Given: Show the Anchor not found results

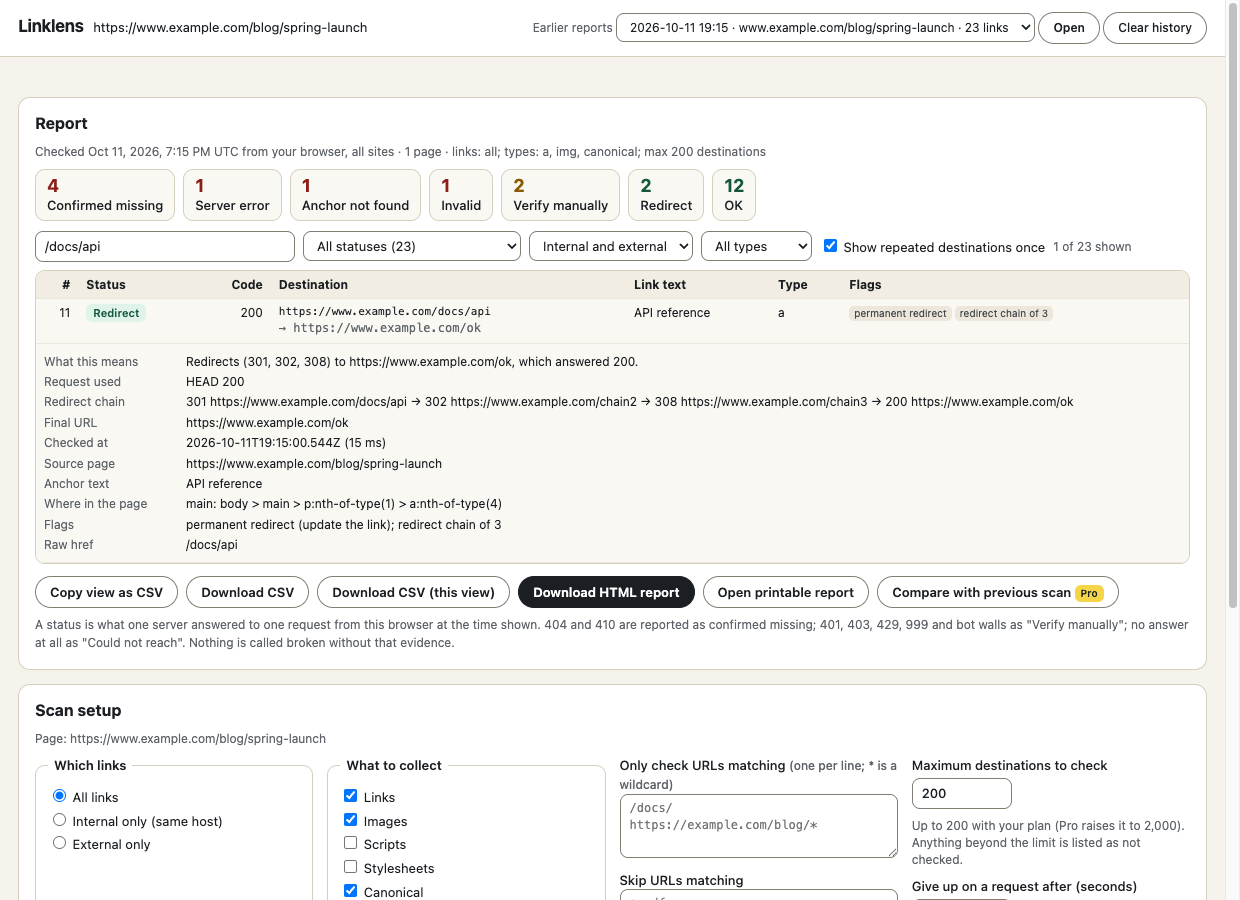Looking at the screenshot, I should [355, 195].
